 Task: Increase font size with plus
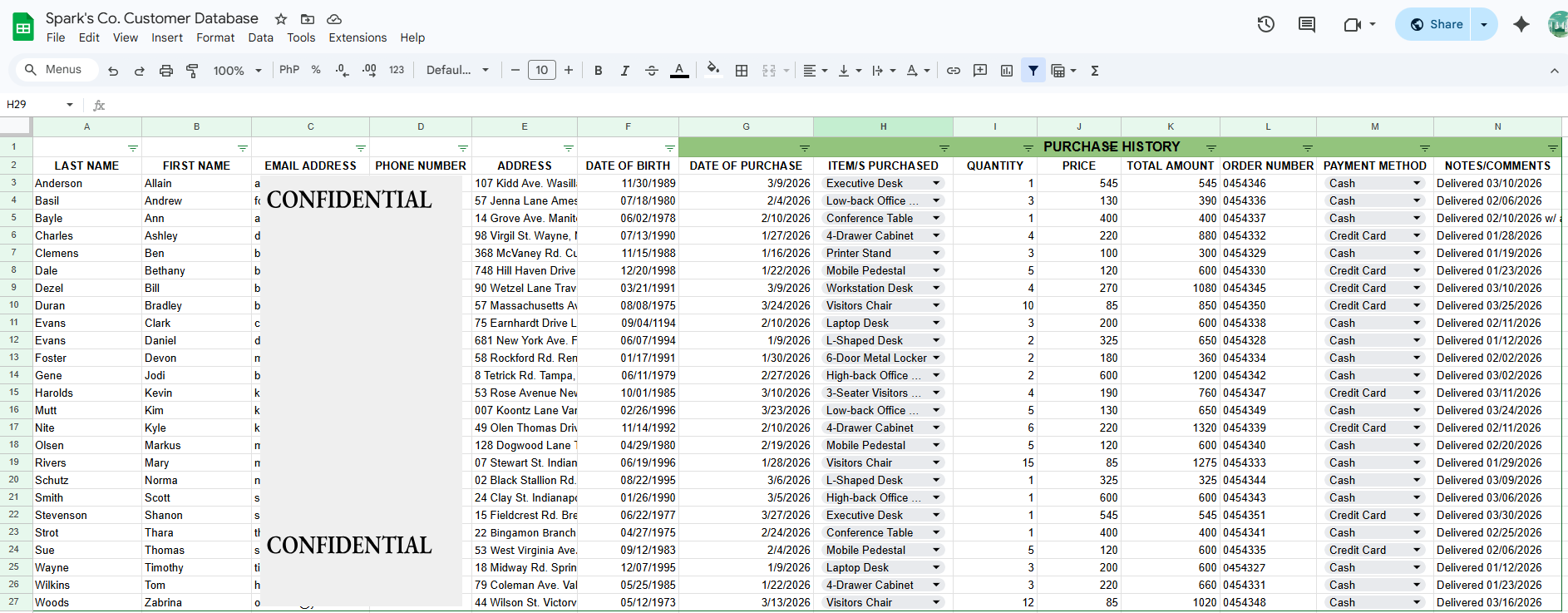tap(569, 70)
